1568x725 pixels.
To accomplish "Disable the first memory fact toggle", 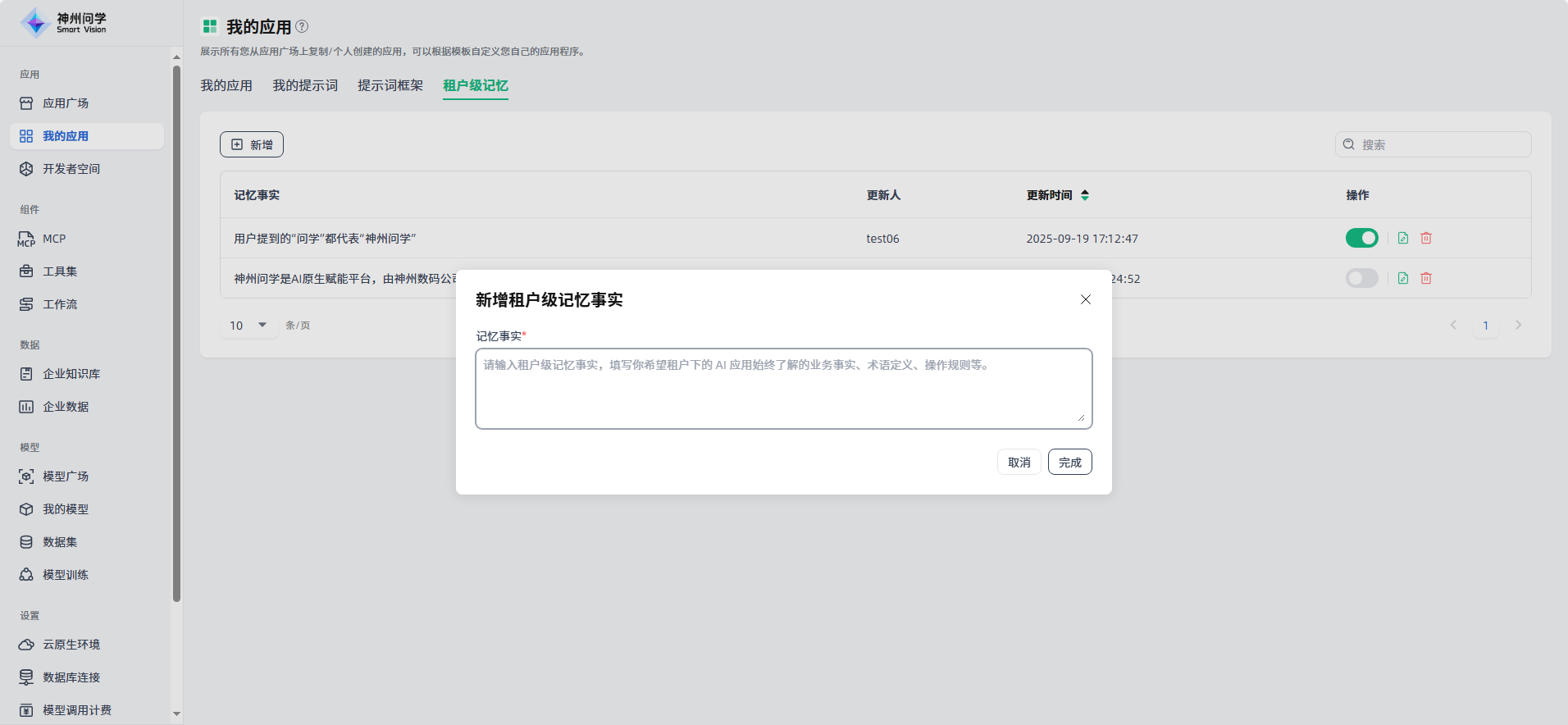I will (x=1361, y=238).
